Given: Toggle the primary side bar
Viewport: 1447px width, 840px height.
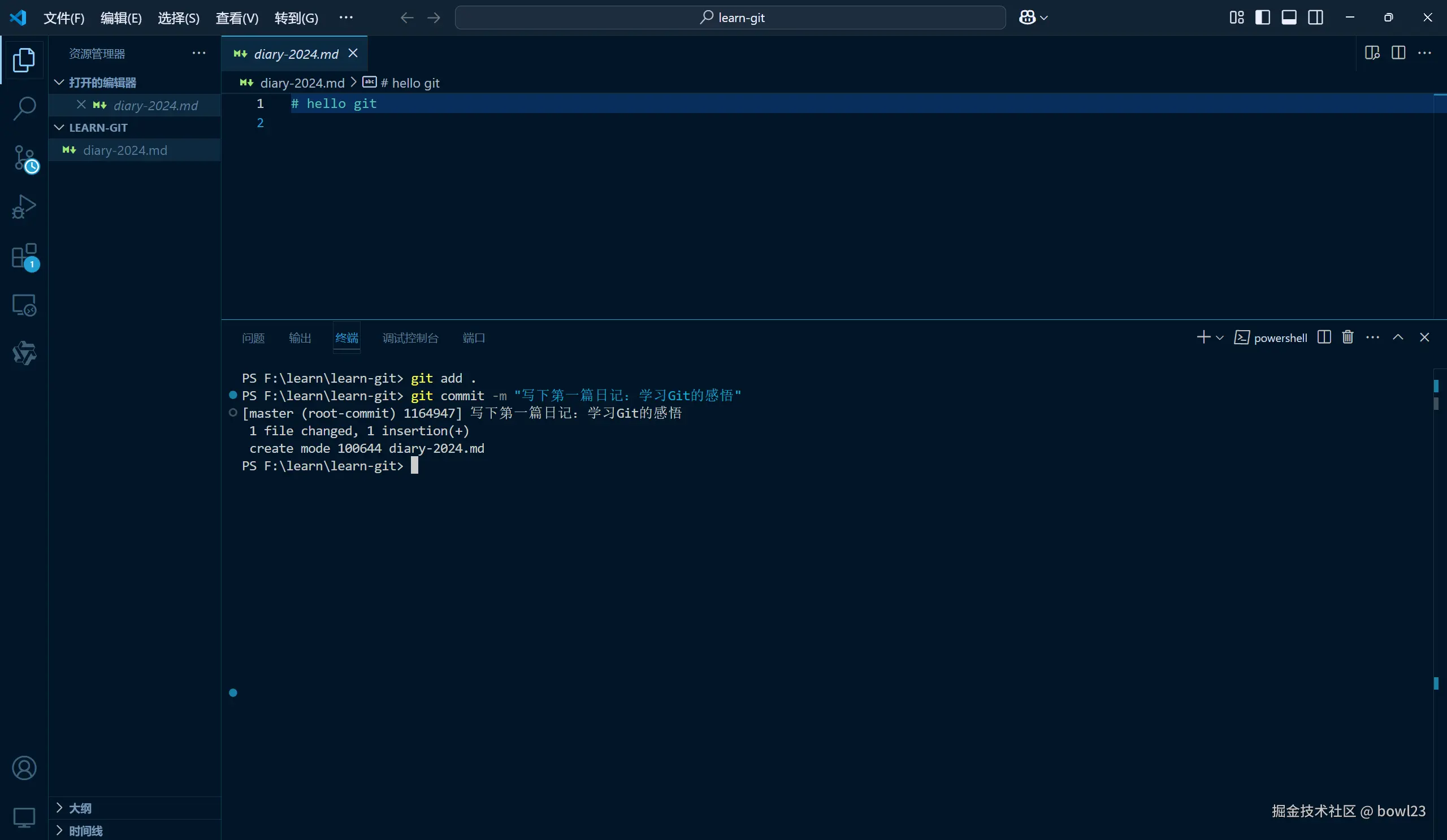Looking at the screenshot, I should tap(1262, 18).
